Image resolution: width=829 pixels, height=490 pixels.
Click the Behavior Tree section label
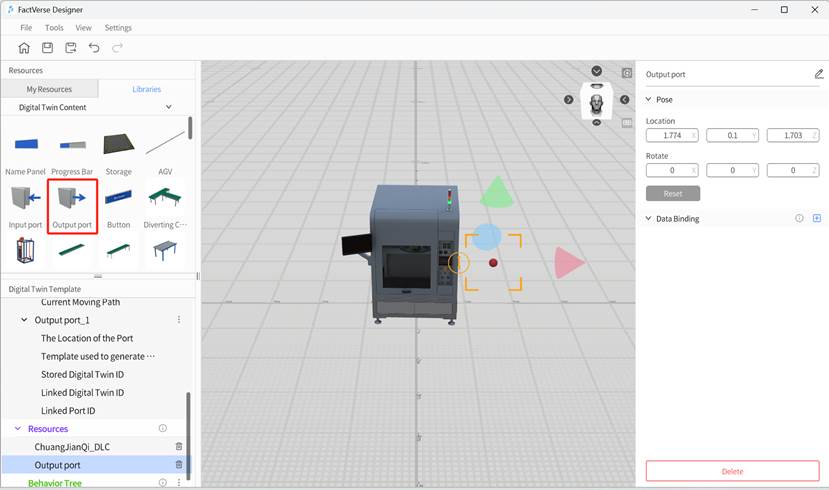[x=54, y=483]
